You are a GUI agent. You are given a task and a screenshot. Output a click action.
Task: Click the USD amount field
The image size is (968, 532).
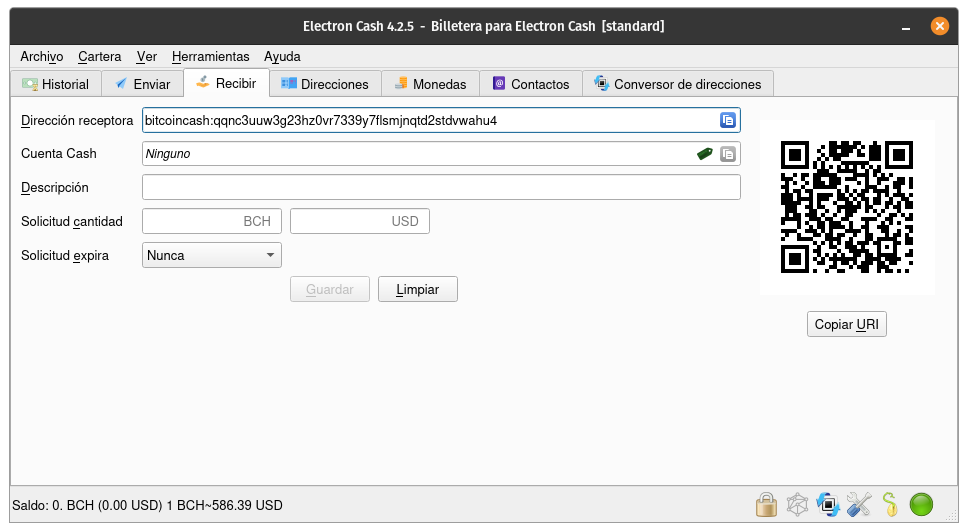(x=360, y=221)
